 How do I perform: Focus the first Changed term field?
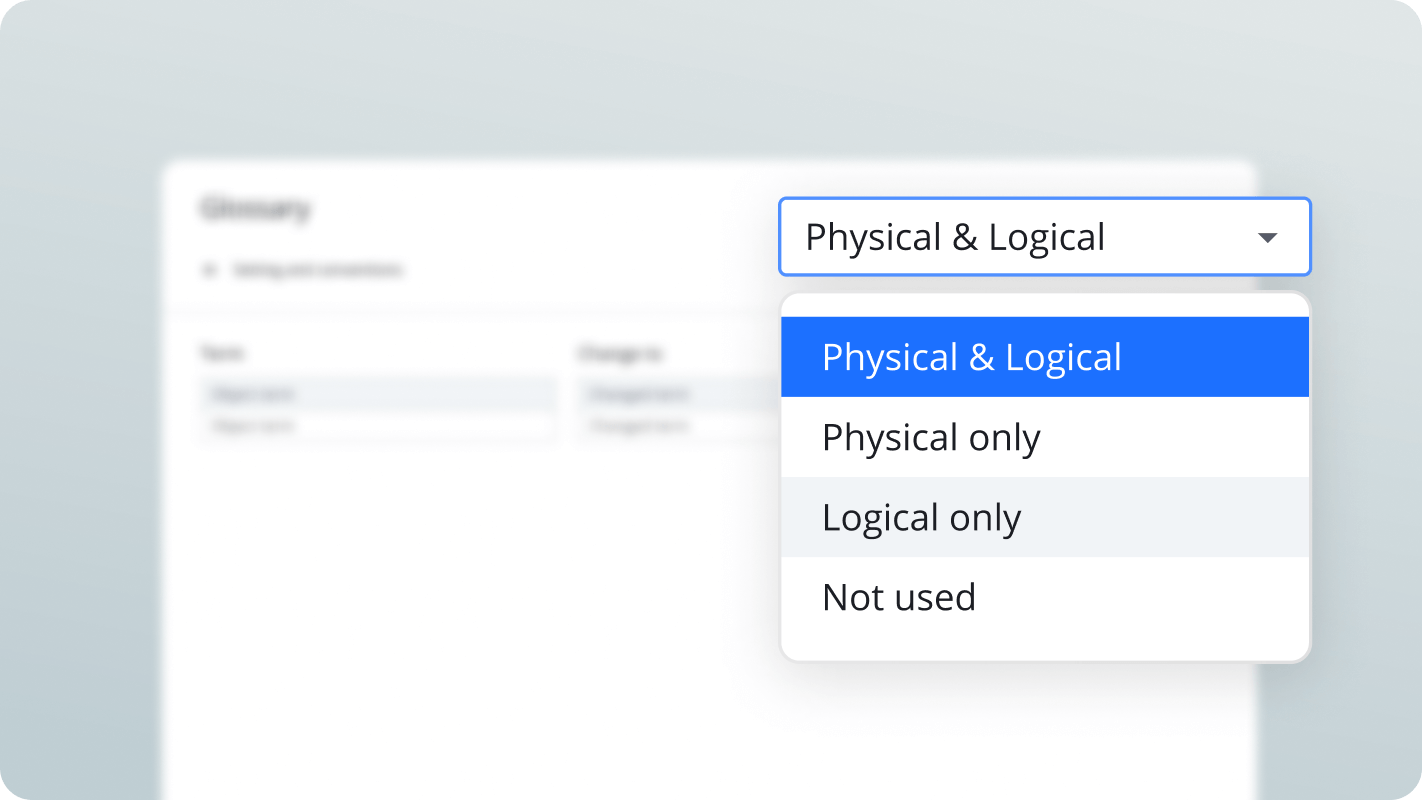(678, 394)
